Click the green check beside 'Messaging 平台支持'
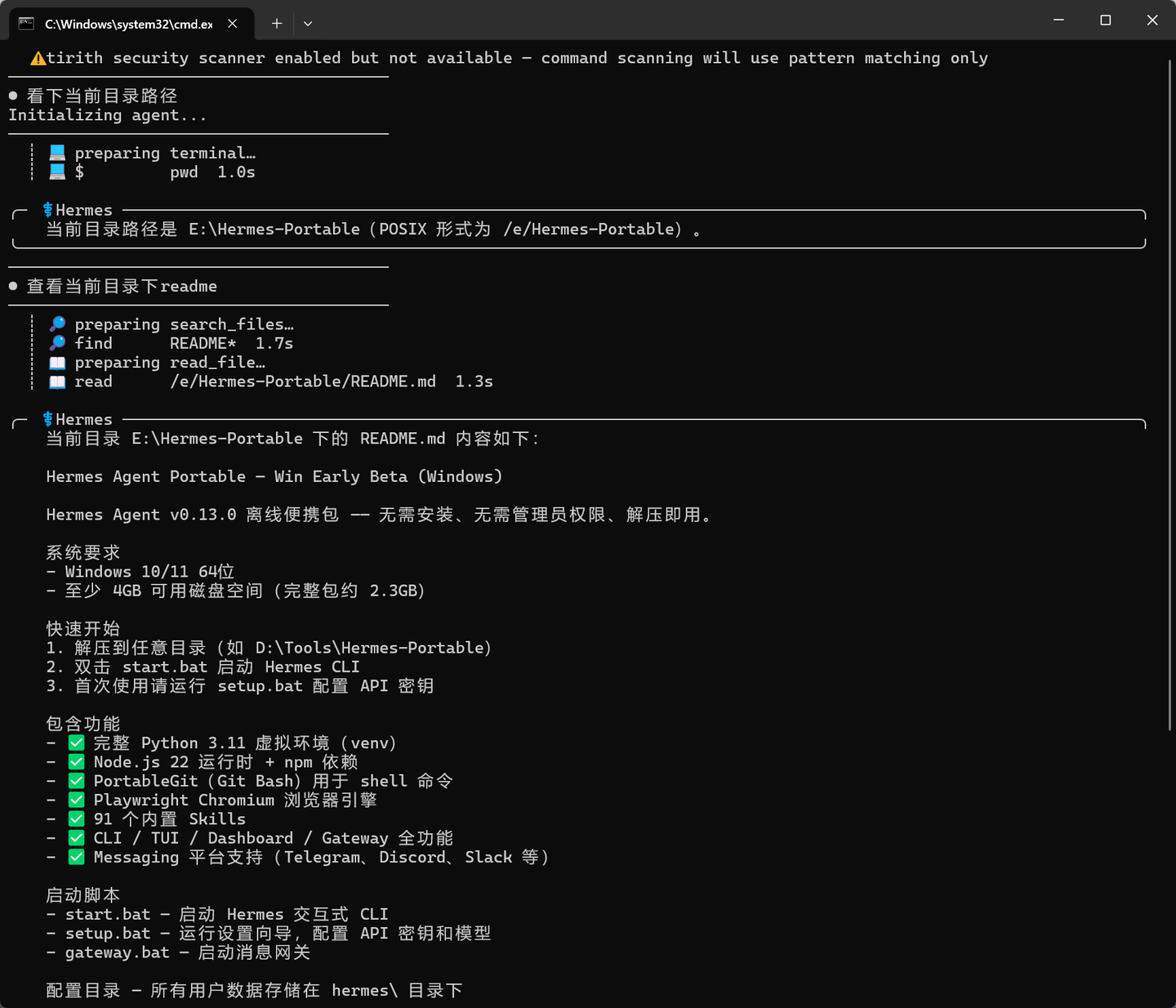This screenshot has width=1176, height=1008. 76,857
